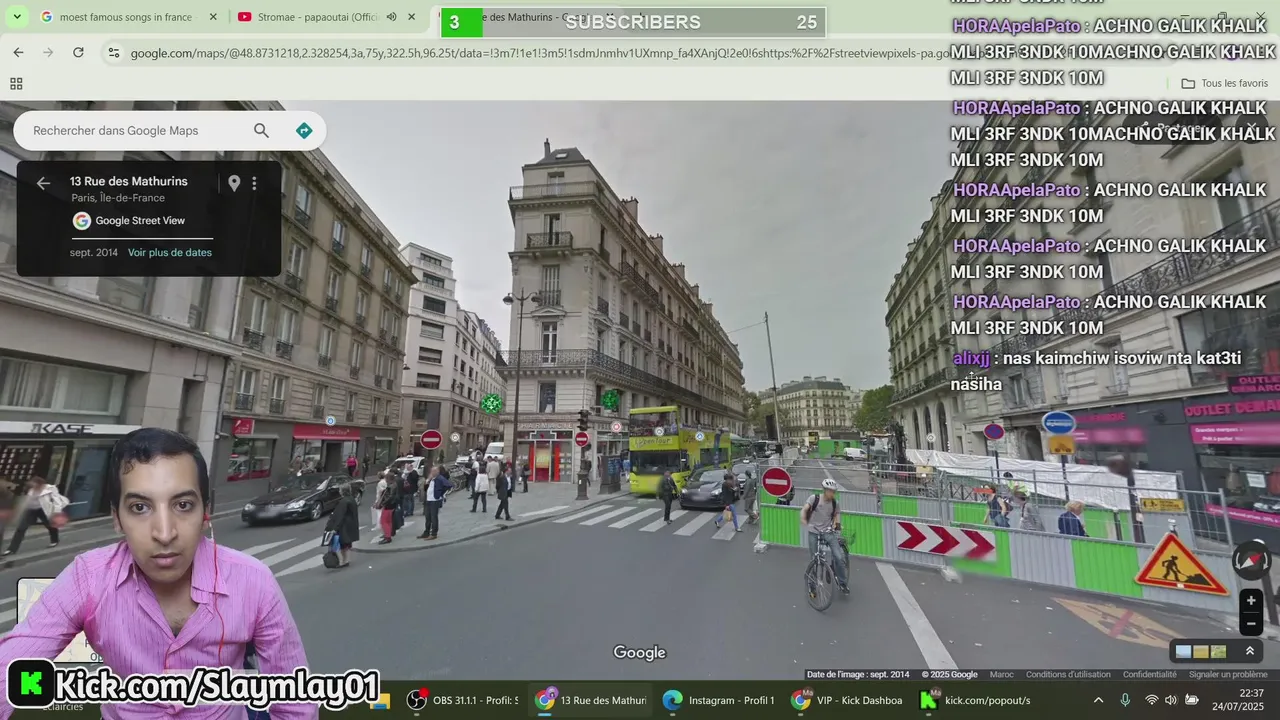Open 'Tous les favoris' bookmarks folder

[x=1224, y=84]
